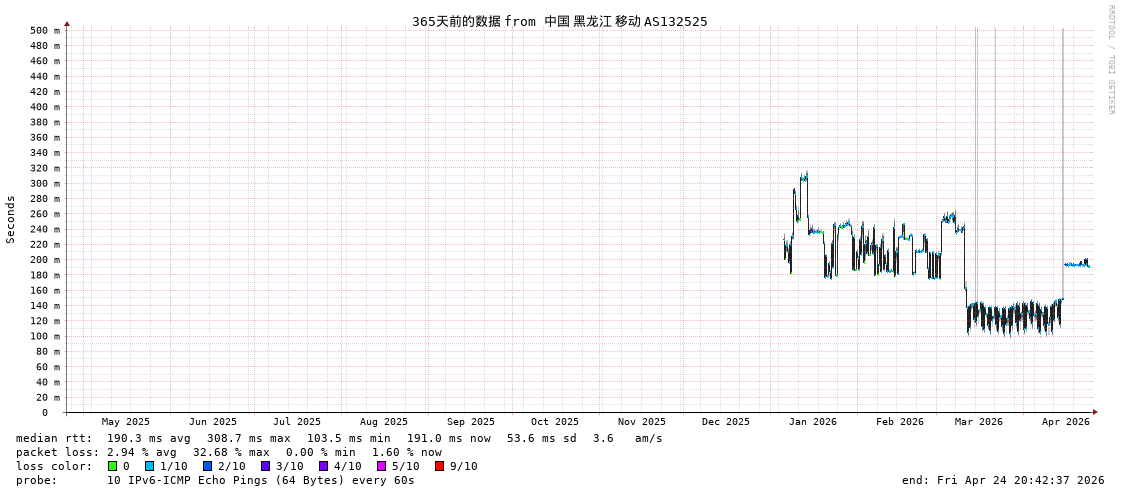Click the purple 3/10 loss swatch
Screen dimensions: 1121x494
click(x=265, y=466)
